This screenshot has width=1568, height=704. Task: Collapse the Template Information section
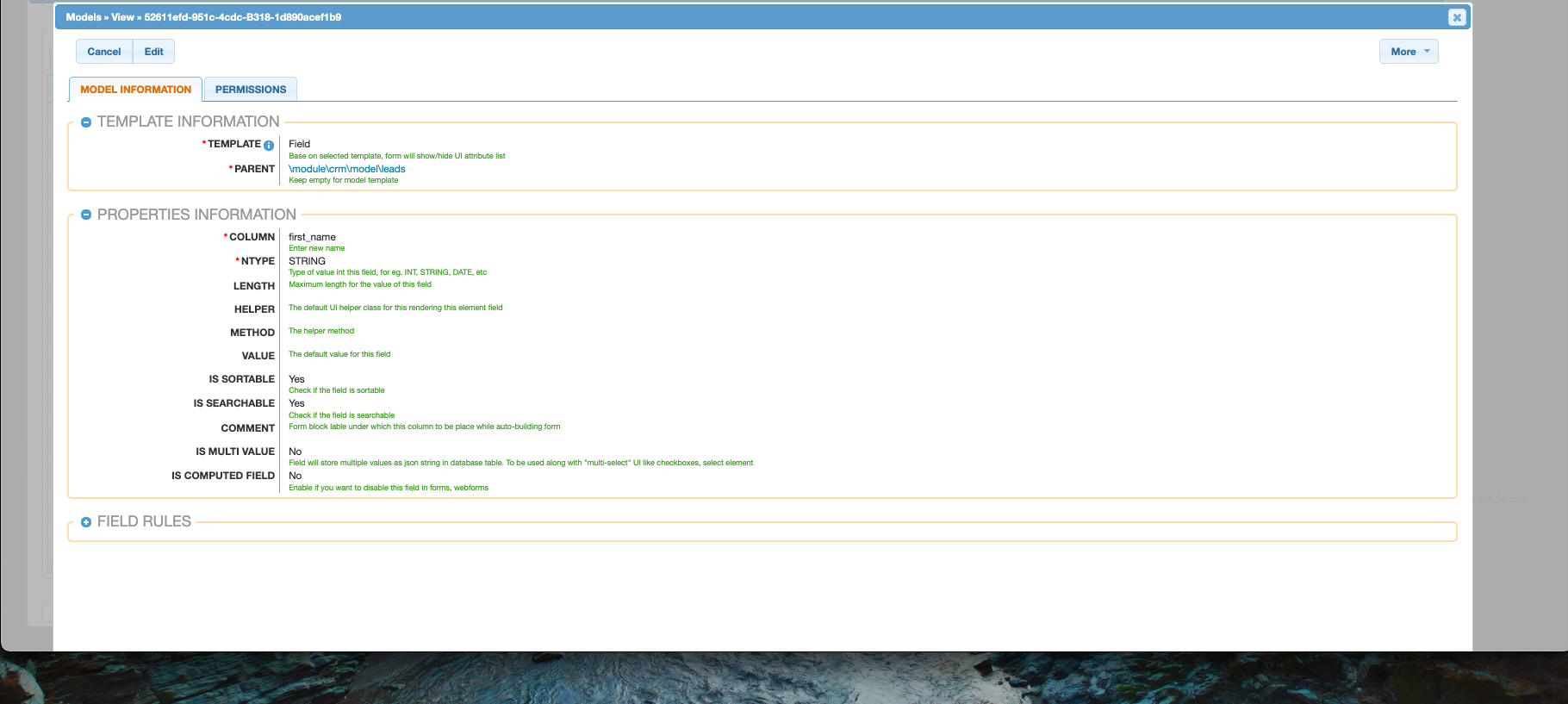point(86,122)
